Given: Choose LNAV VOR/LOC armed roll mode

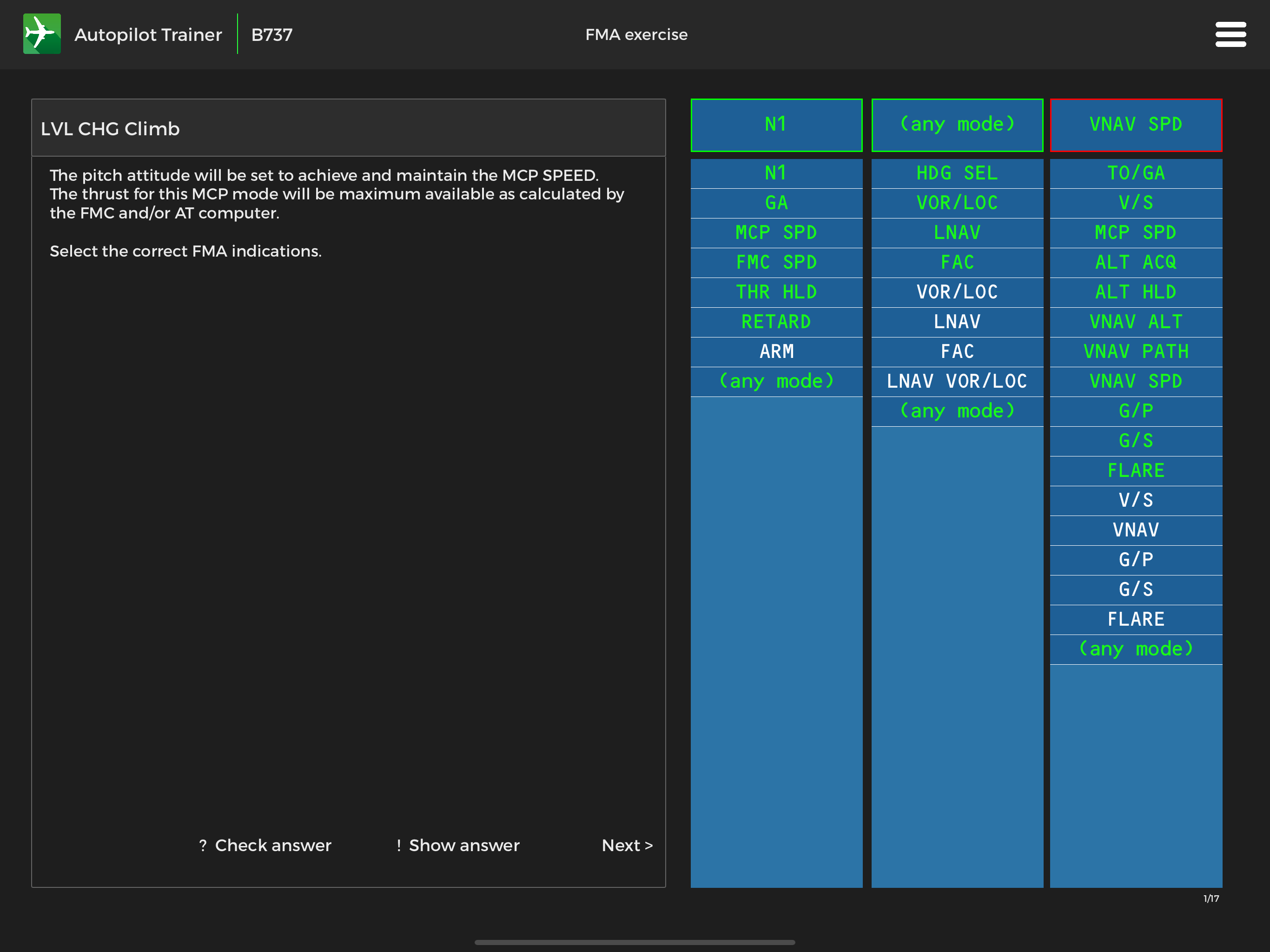Looking at the screenshot, I should (x=957, y=382).
